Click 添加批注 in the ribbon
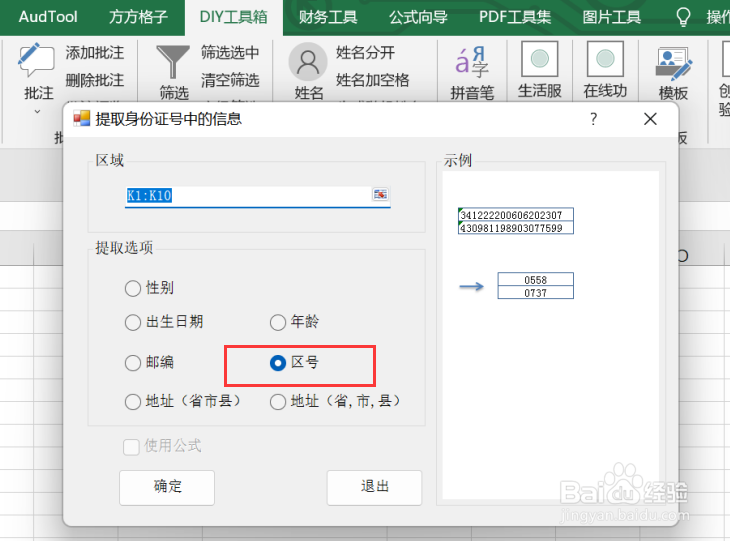This screenshot has height=541, width=730. [x=95, y=53]
